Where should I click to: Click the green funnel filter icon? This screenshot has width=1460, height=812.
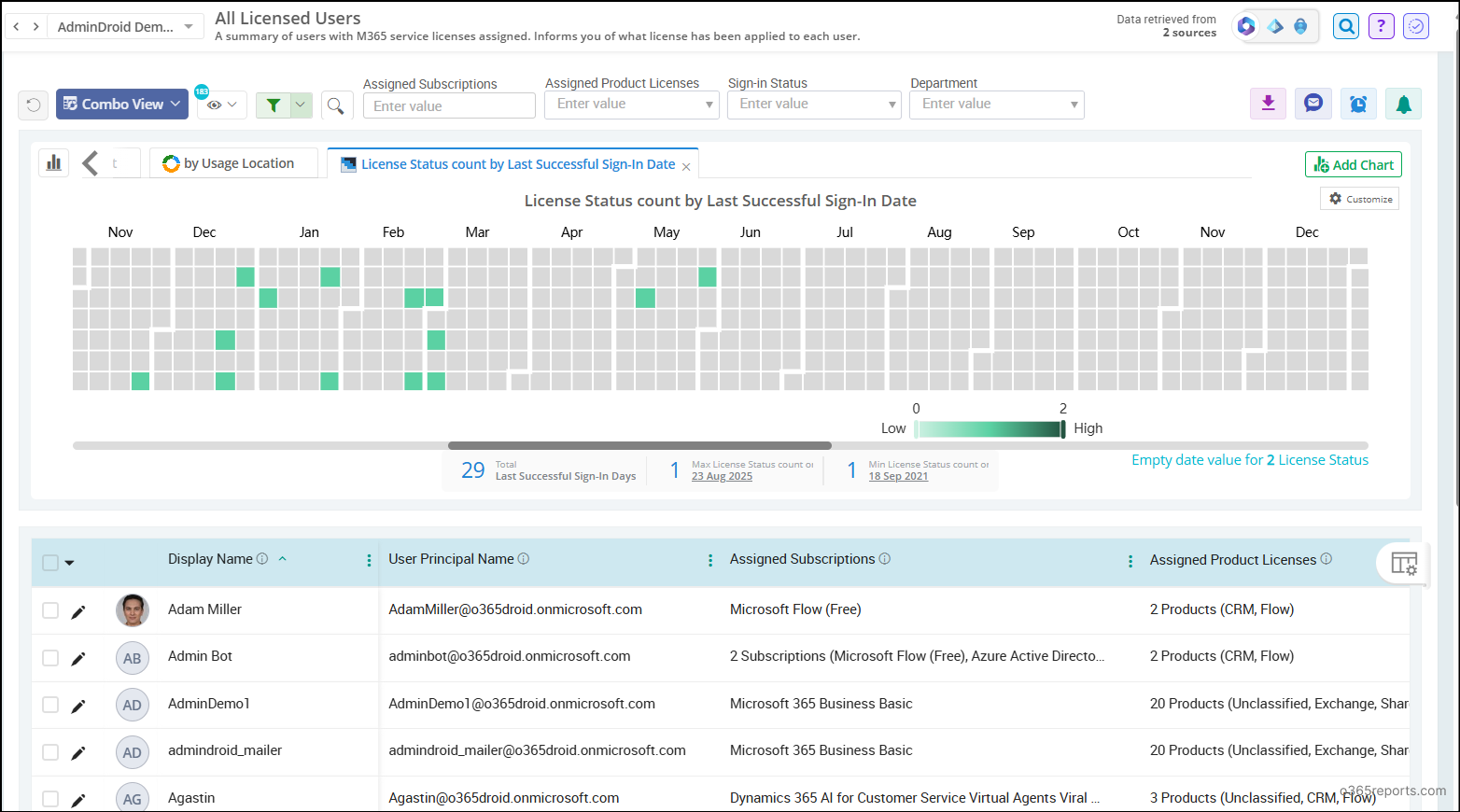(274, 105)
